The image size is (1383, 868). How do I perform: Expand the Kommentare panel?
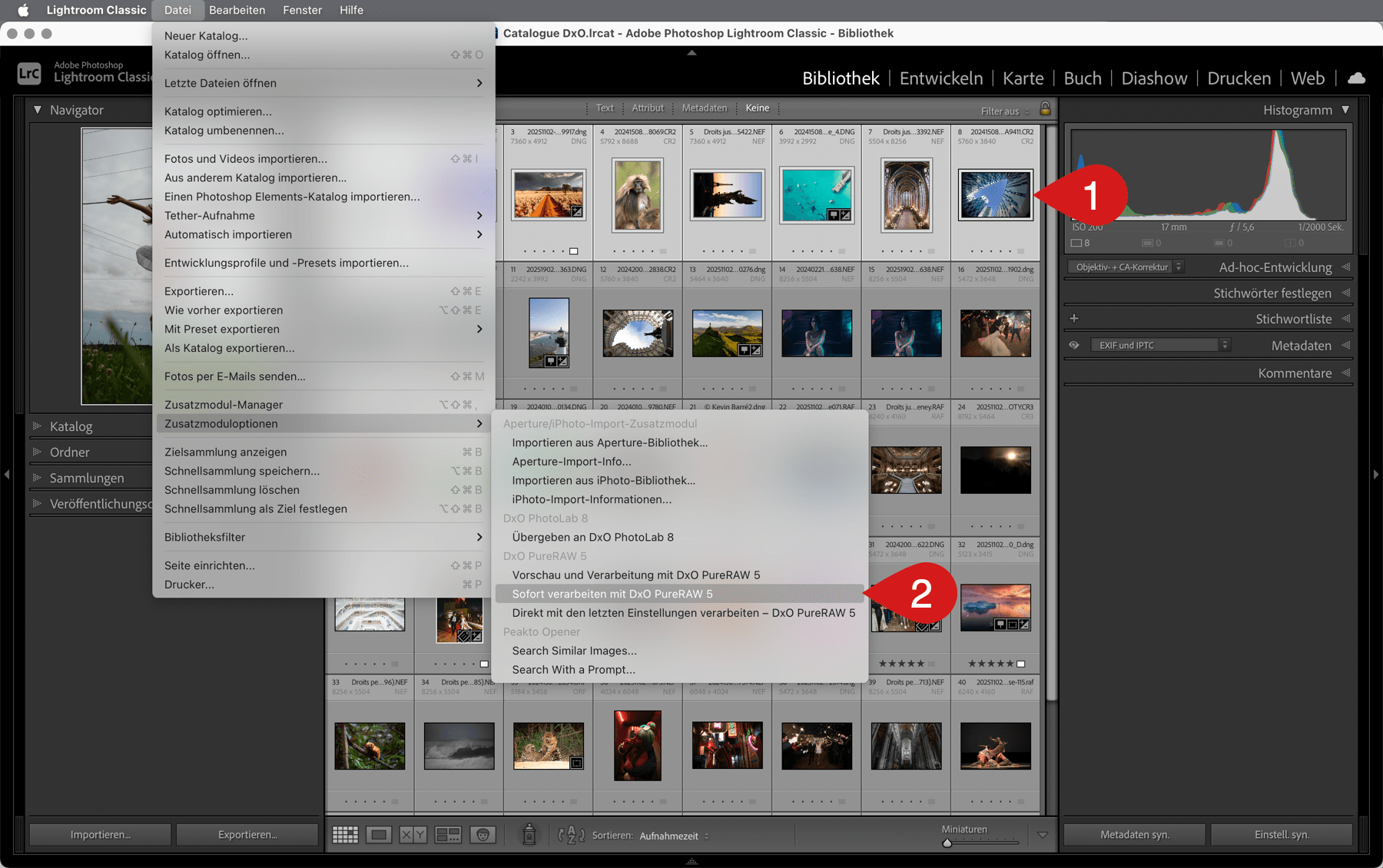pos(1345,373)
